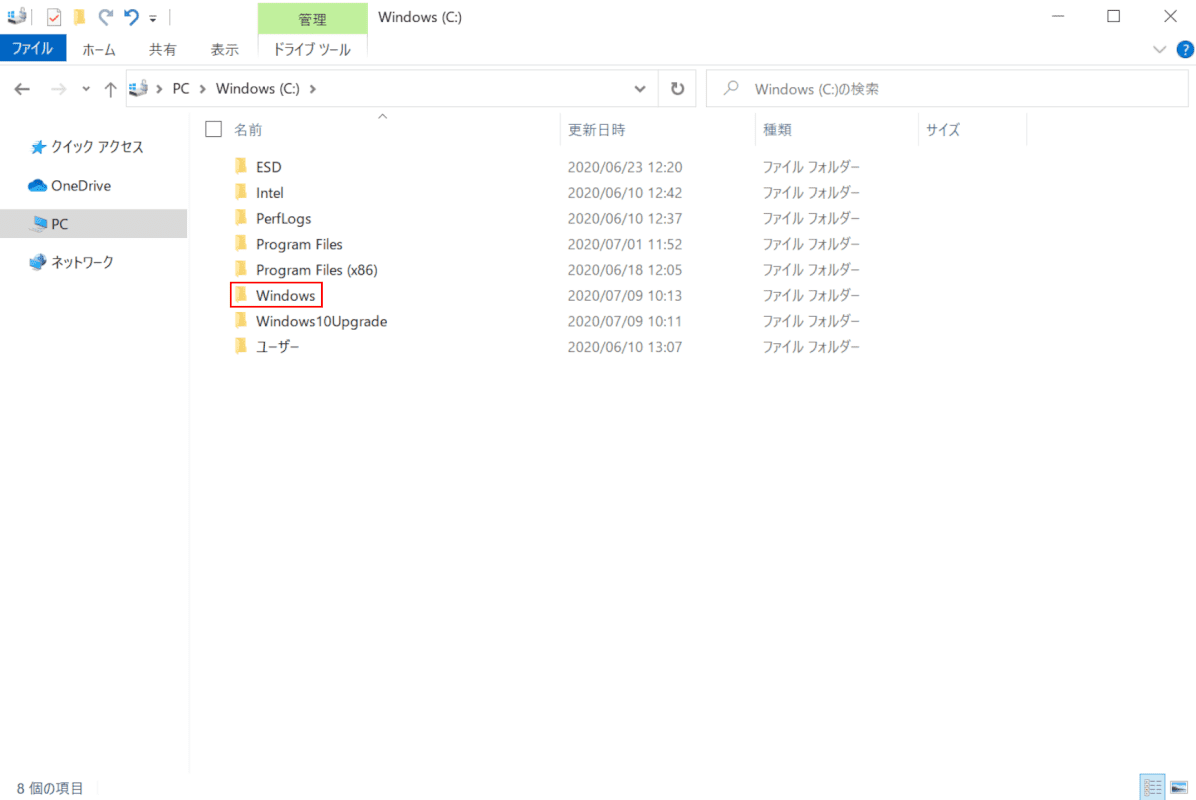The height and width of the screenshot is (800, 1196).
Task: Toggle the select-all checkbox in header
Action: point(214,130)
